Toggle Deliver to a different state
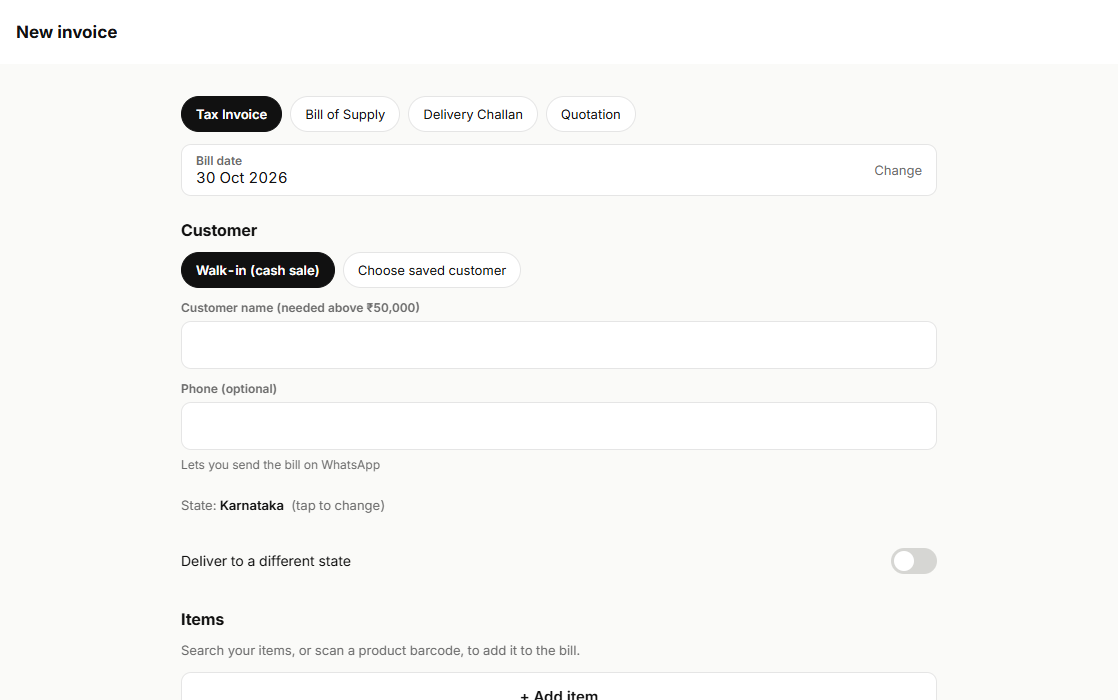 tap(913, 561)
